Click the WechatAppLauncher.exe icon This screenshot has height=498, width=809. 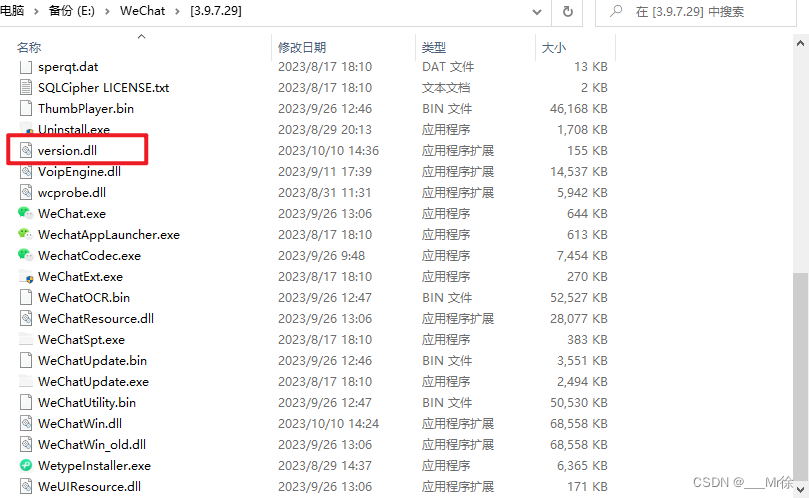[25, 234]
